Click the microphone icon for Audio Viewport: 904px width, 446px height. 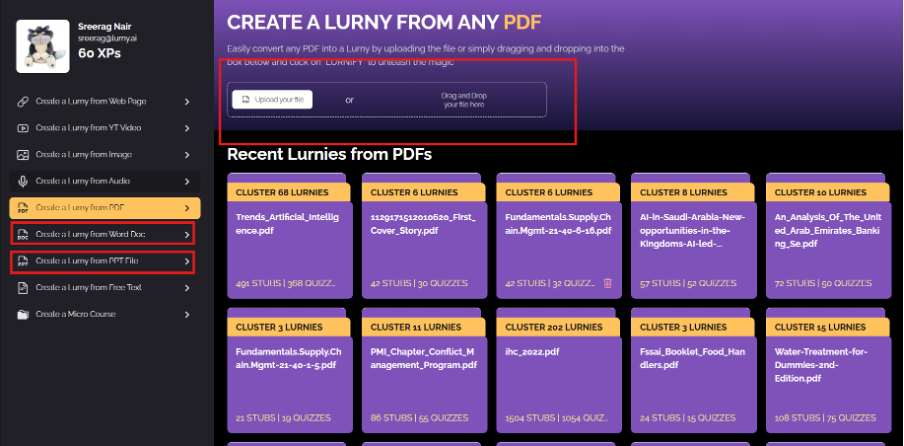23,182
